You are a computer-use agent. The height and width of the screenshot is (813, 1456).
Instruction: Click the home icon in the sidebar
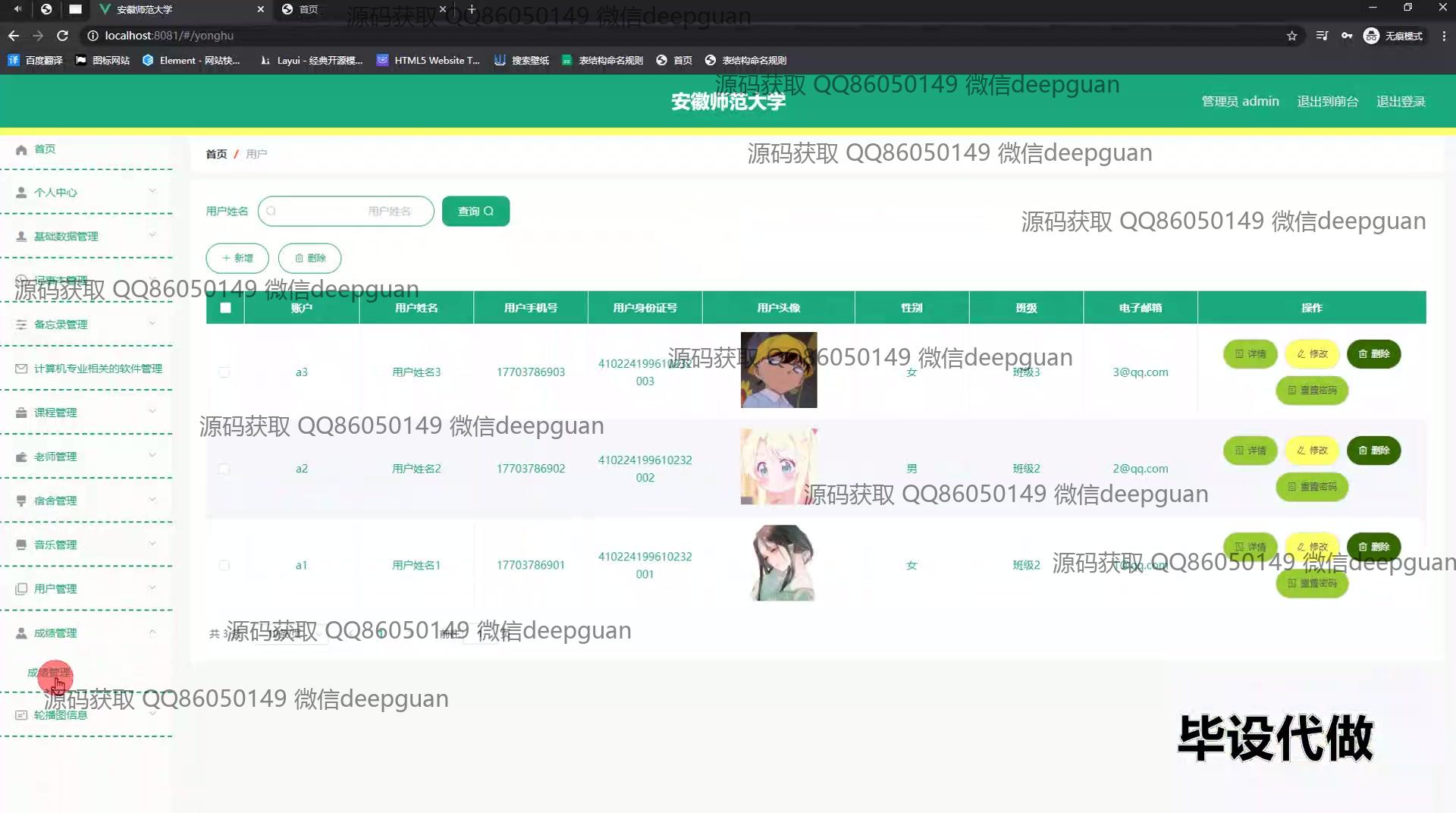pos(21,149)
